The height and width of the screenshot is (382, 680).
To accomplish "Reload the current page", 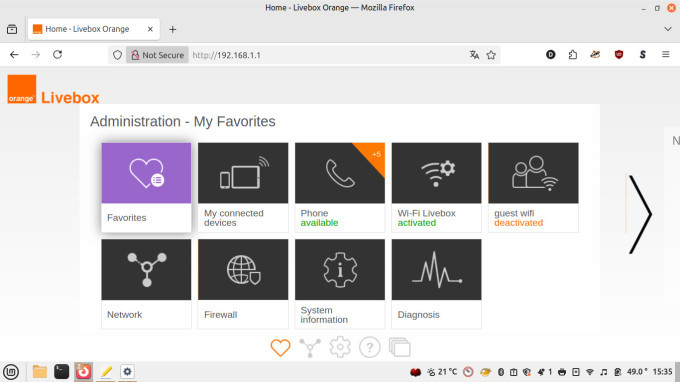I will (58, 55).
